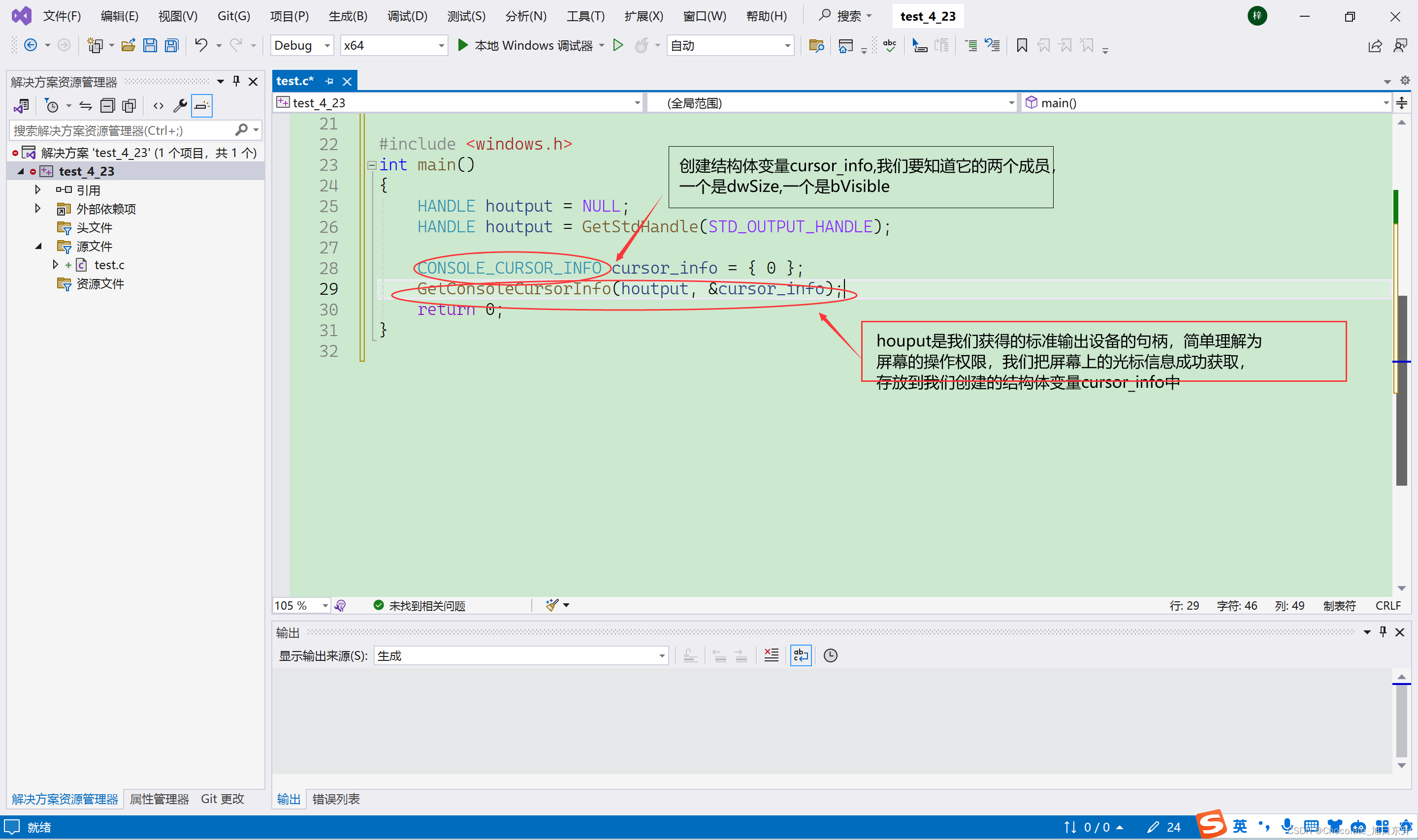Image resolution: width=1418 pixels, height=840 pixels.
Task: Click the Sogou input method S icon
Action: [1212, 824]
